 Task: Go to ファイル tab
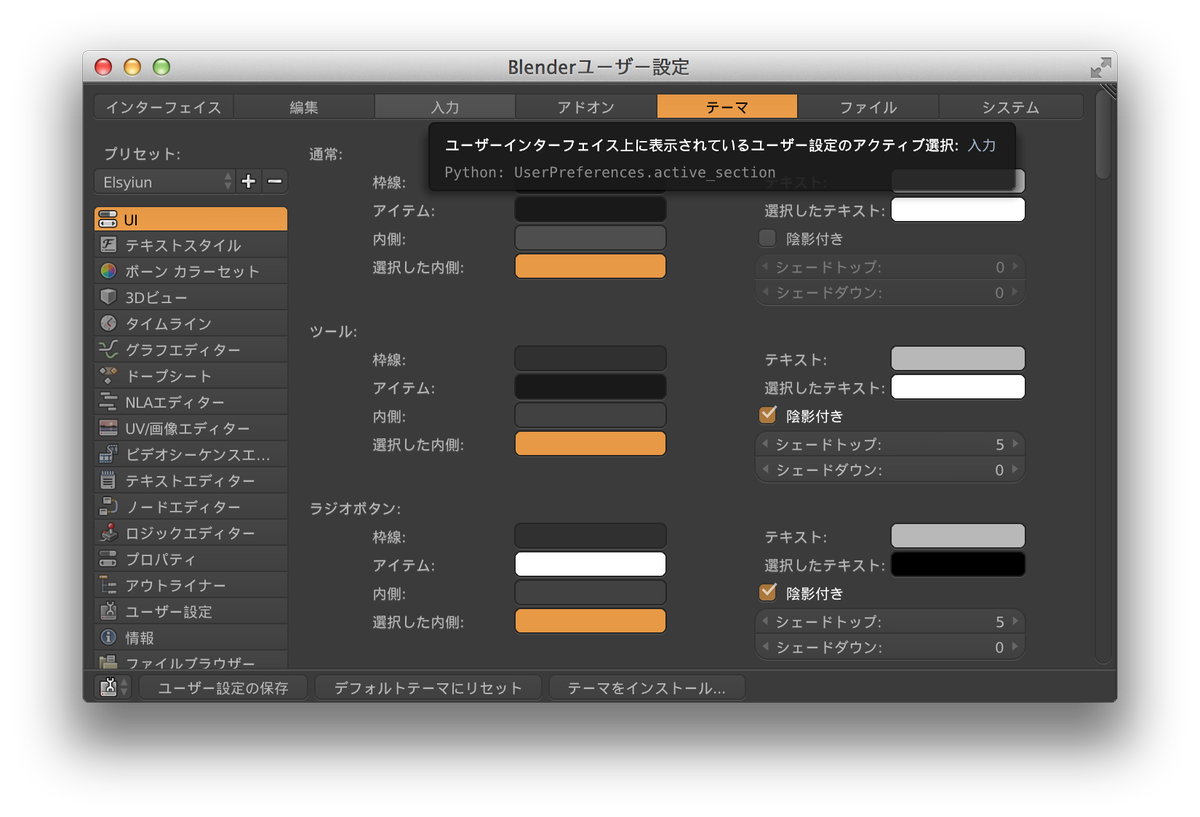pos(868,107)
